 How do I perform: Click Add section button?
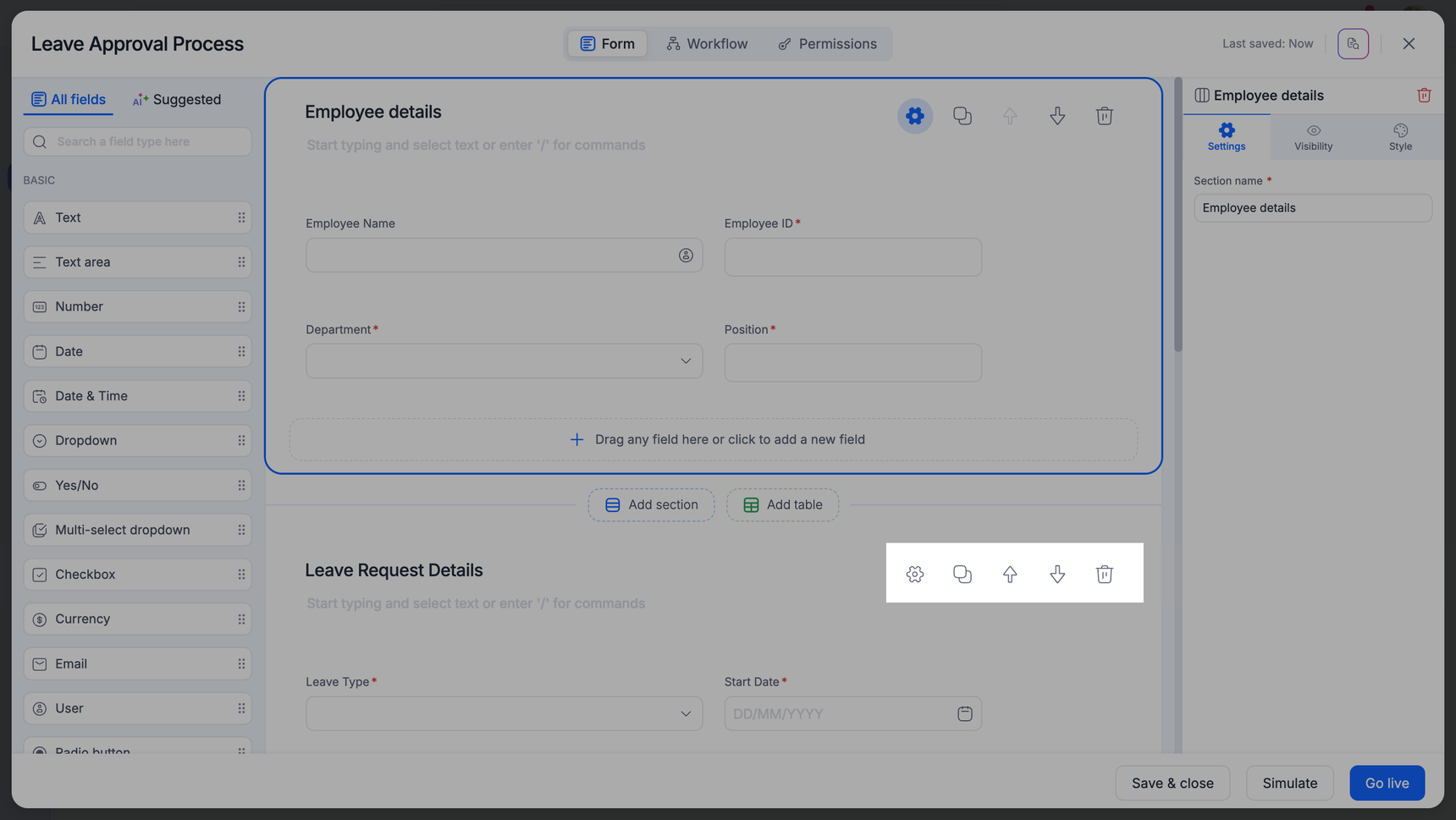[x=651, y=505]
